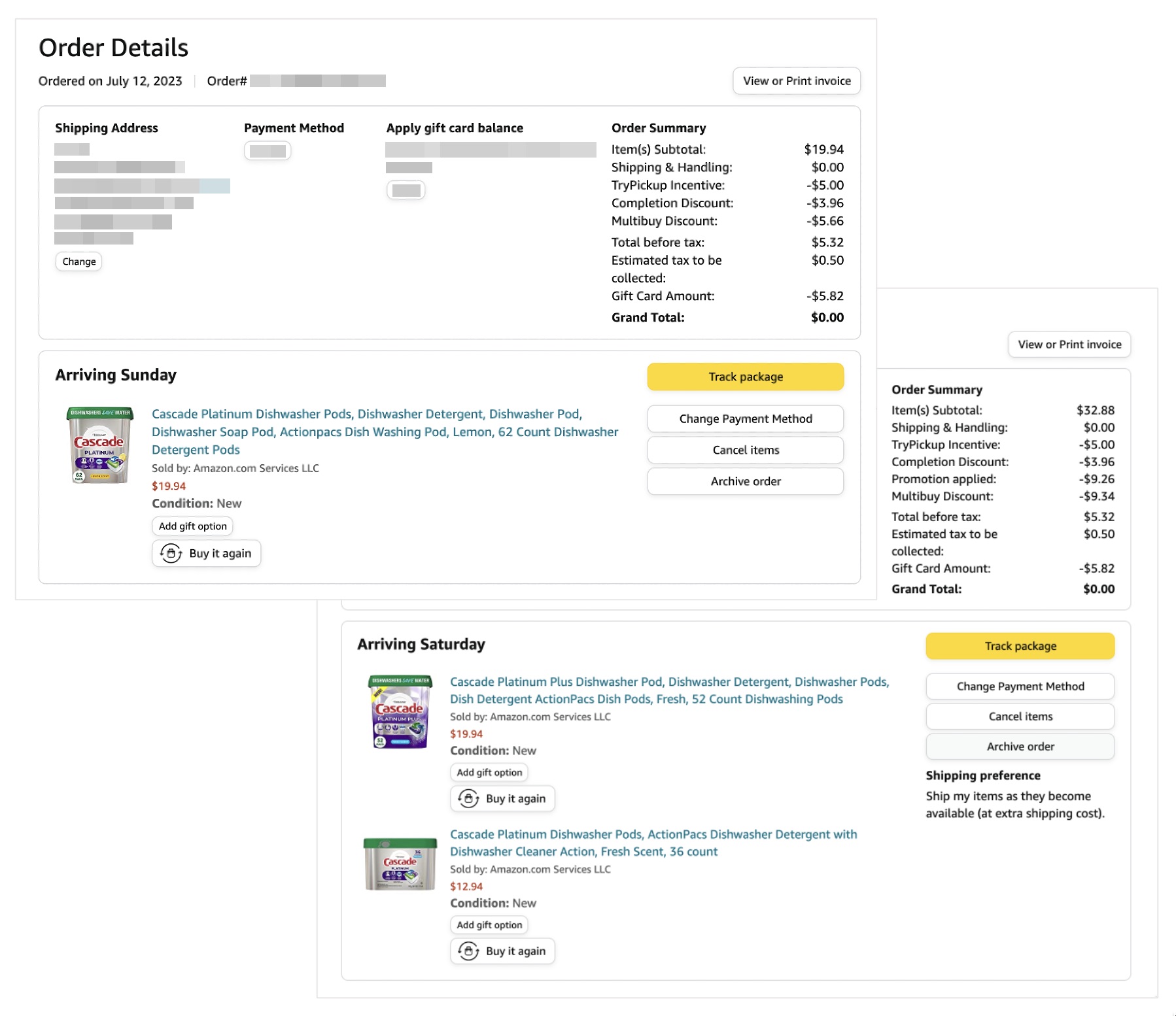This screenshot has height=1016, width=1176.
Task: Archive the order arriving Sunday
Action: 745,482
